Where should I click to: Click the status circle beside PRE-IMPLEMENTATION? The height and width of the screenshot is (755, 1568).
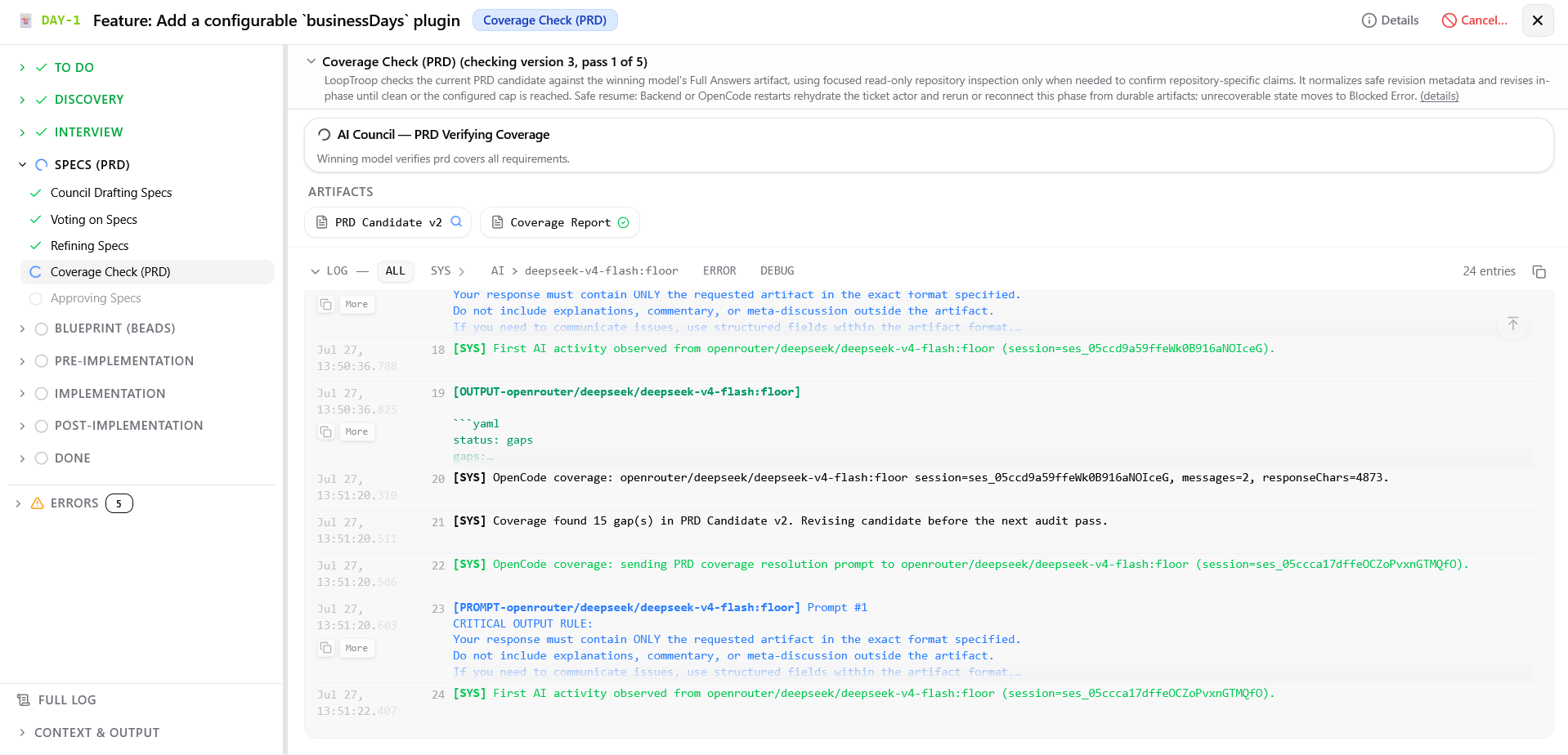[x=42, y=361]
